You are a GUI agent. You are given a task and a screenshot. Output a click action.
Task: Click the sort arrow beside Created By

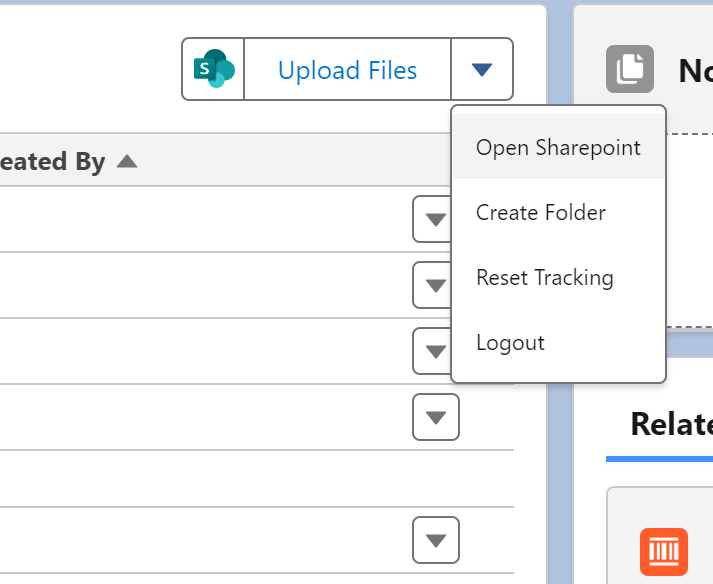pos(126,161)
